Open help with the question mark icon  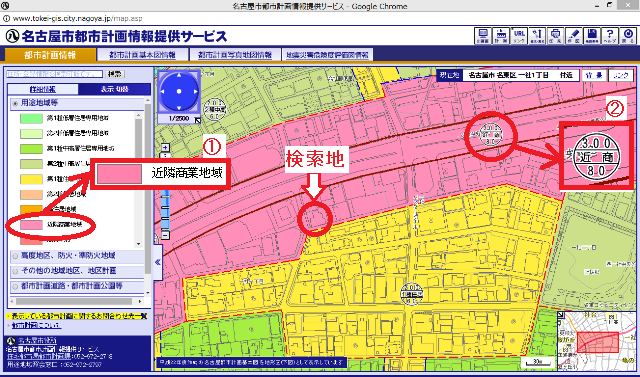click(x=609, y=36)
